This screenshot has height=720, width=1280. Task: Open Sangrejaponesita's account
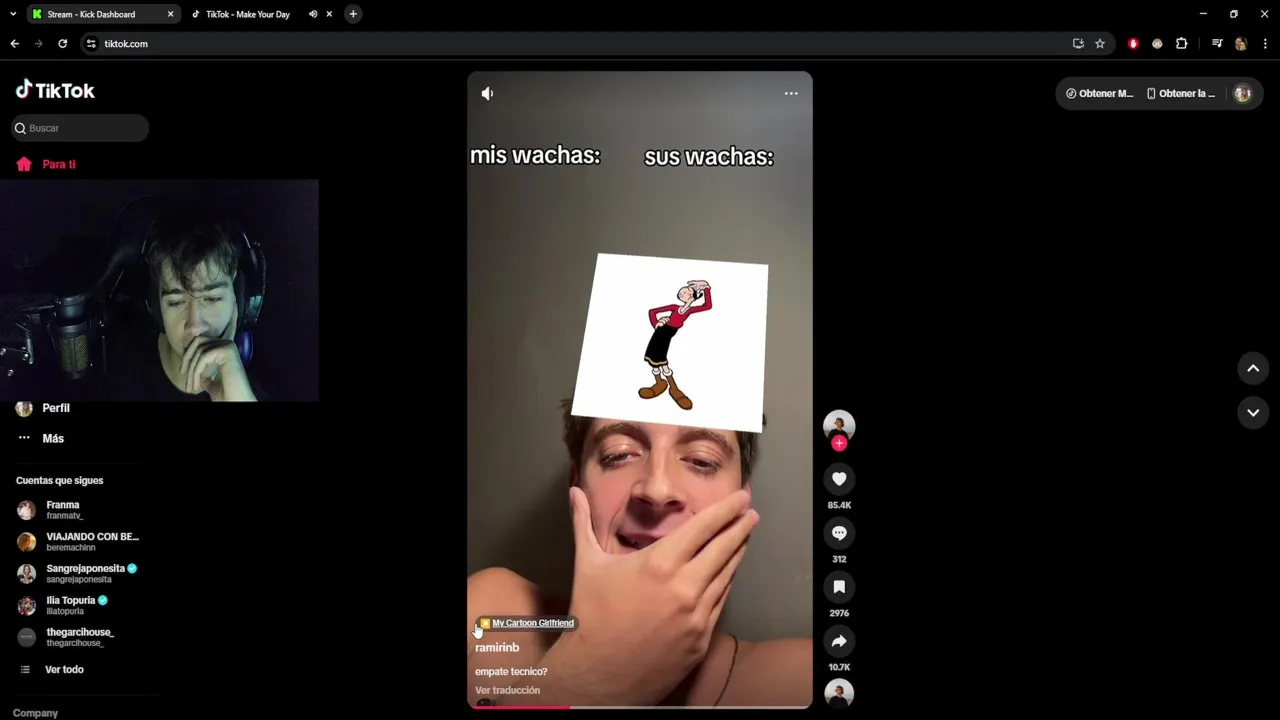77,574
